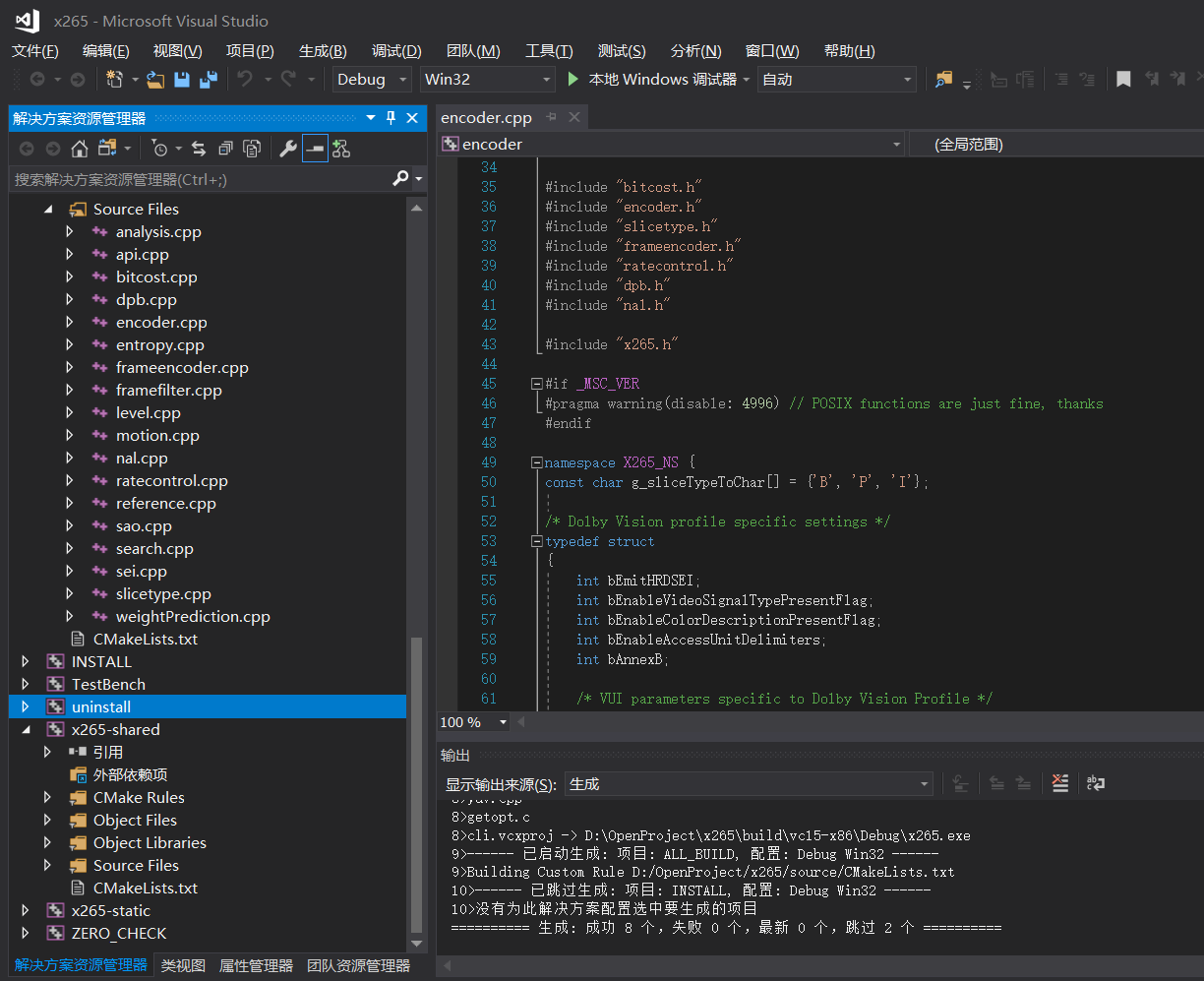Viewport: 1204px width, 981px height.
Task: Select the TestBench project node
Action: click(x=108, y=685)
